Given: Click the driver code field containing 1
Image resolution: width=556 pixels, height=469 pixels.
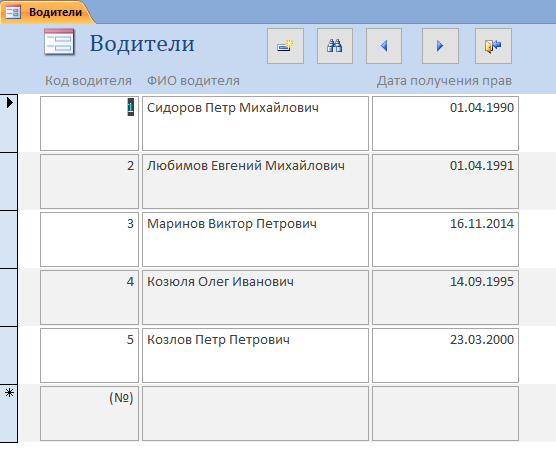Looking at the screenshot, I should [x=89, y=123].
